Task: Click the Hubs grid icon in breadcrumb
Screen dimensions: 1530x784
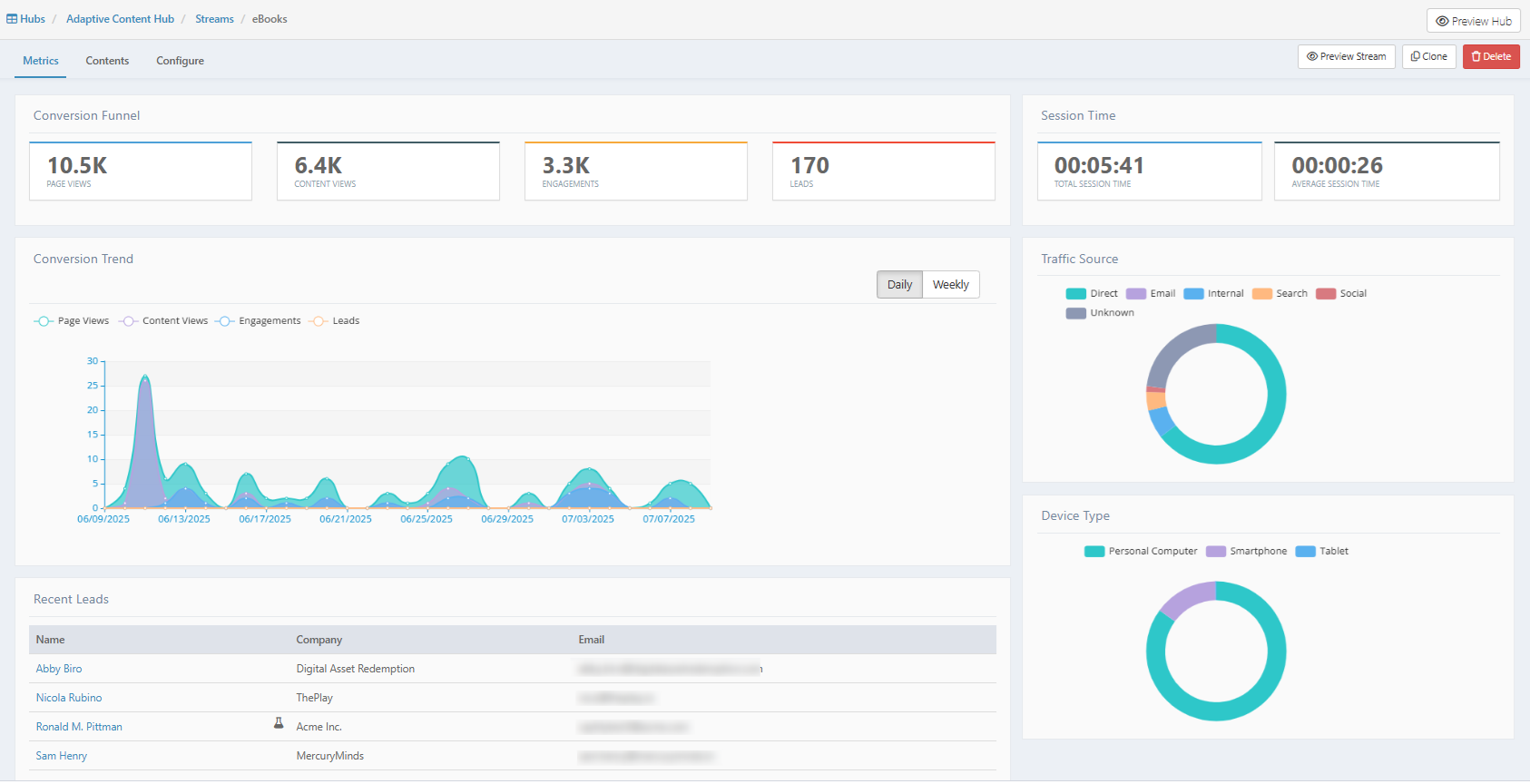Action: [12, 19]
